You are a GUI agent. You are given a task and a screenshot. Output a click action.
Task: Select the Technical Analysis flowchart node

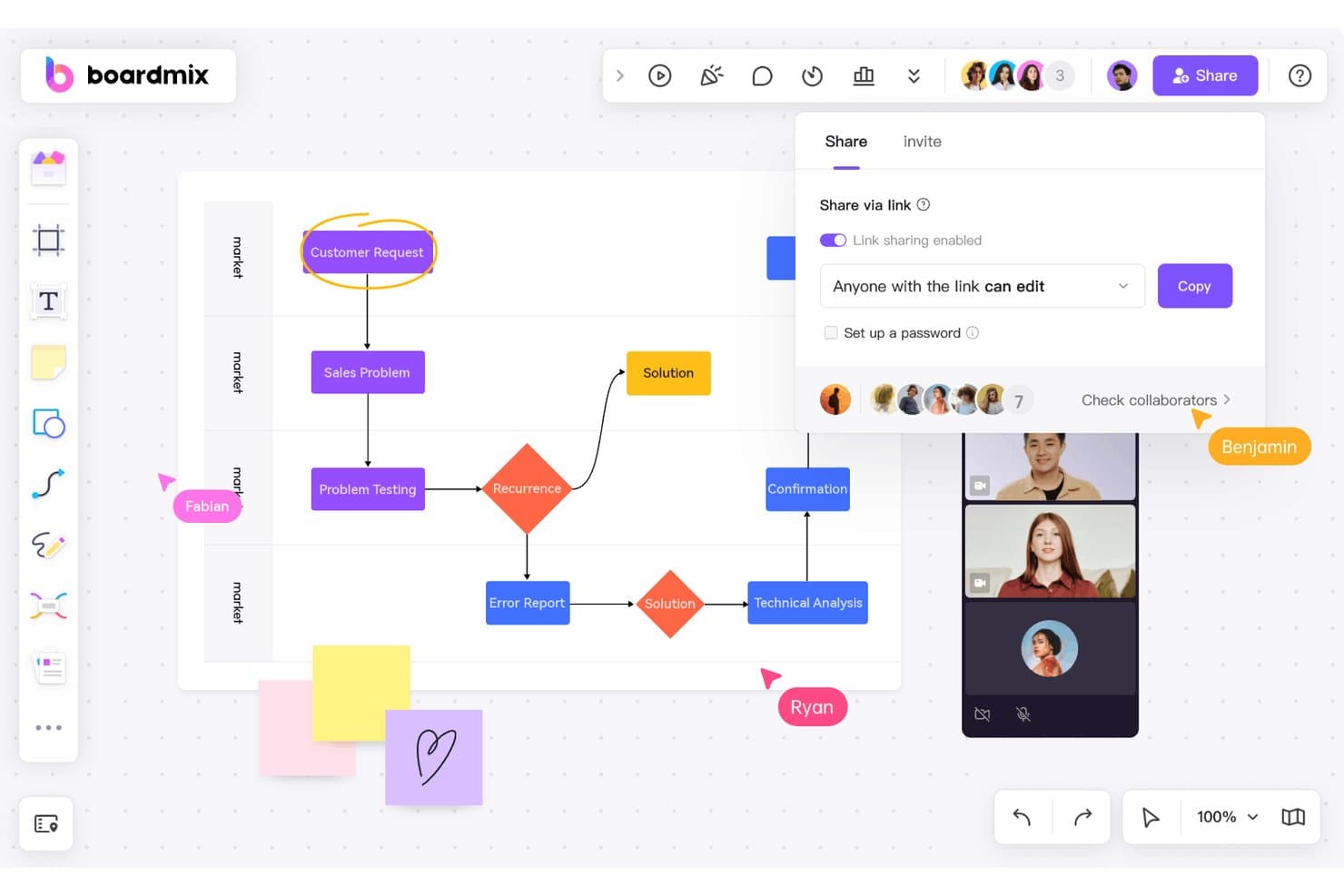tap(808, 603)
